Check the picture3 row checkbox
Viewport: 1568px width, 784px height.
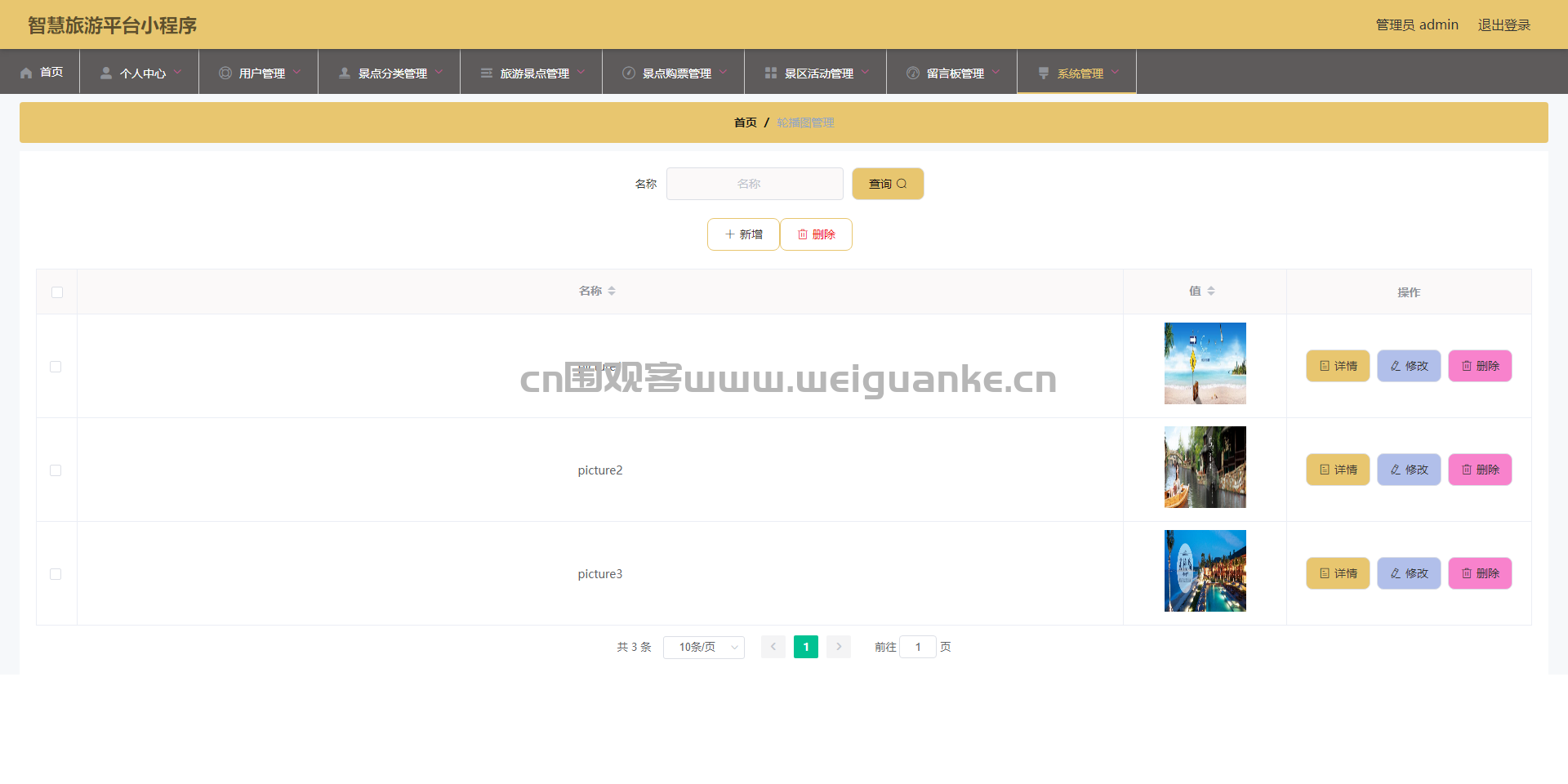click(56, 574)
